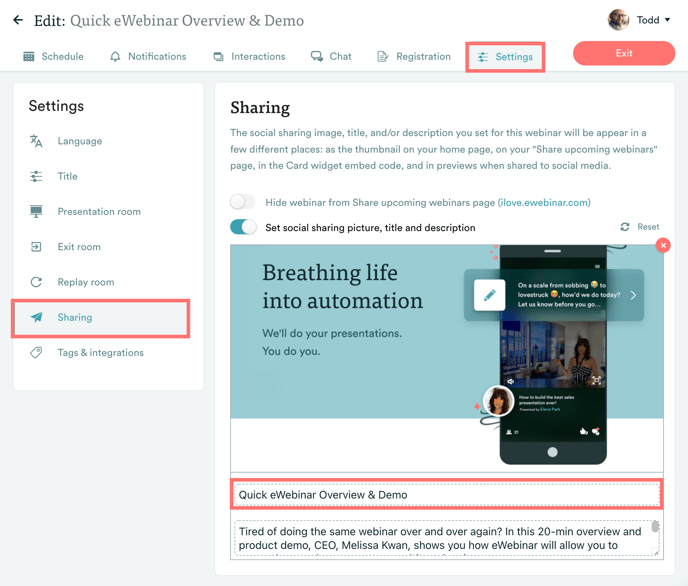
Task: Click the Chat bubble icon
Action: coord(316,56)
